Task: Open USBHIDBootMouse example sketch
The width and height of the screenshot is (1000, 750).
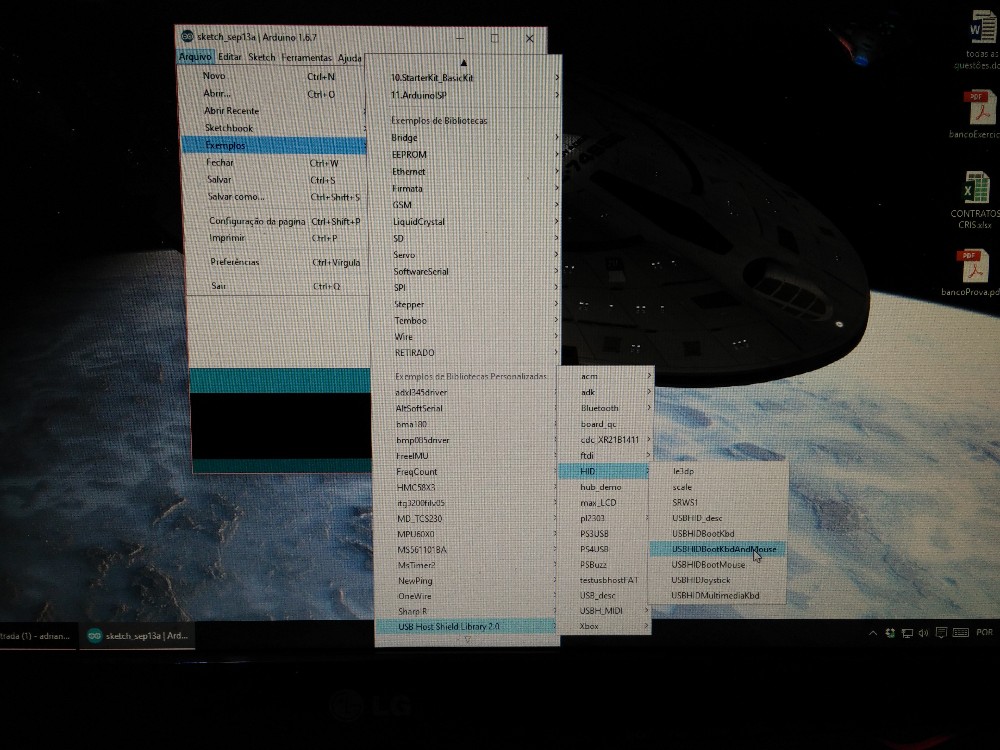Action: 718,565
